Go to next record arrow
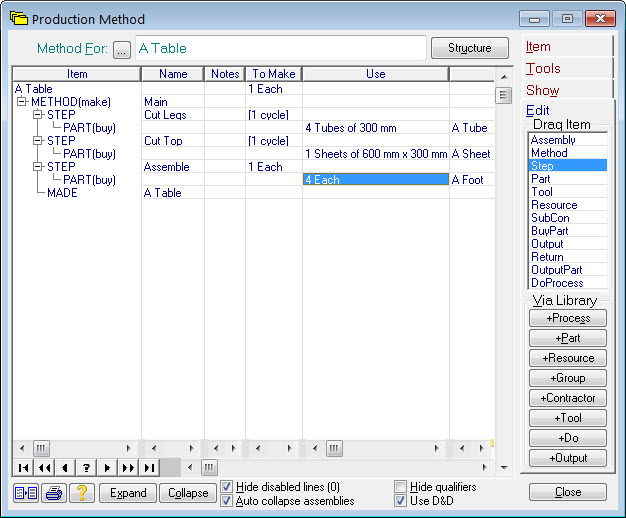The width and height of the screenshot is (626, 518). click(x=107, y=468)
